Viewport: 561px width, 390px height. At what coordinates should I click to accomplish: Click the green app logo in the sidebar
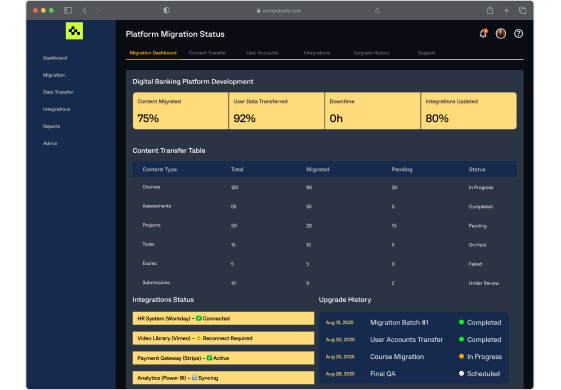tap(74, 31)
